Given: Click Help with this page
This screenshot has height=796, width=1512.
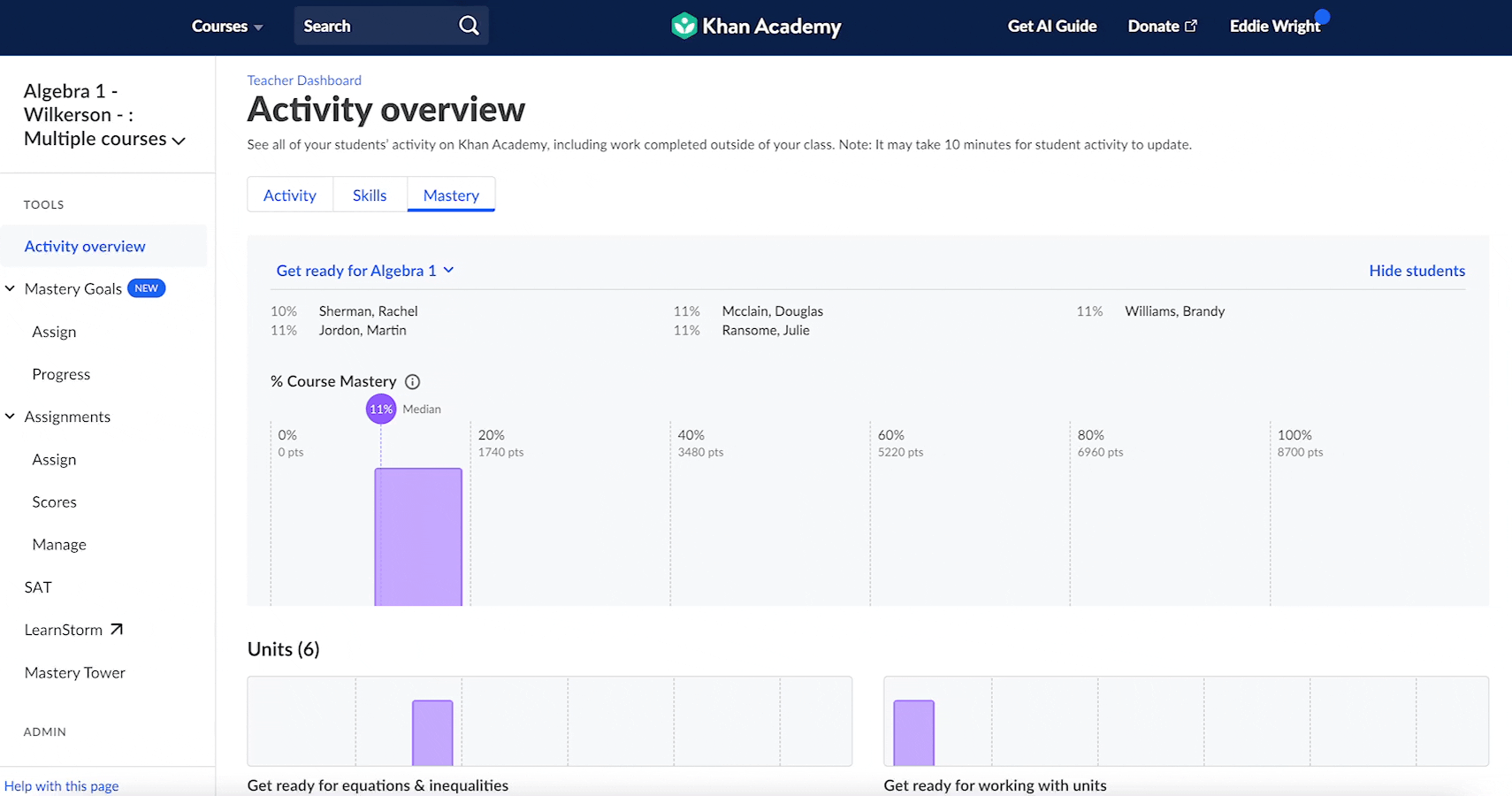Looking at the screenshot, I should [x=61, y=786].
